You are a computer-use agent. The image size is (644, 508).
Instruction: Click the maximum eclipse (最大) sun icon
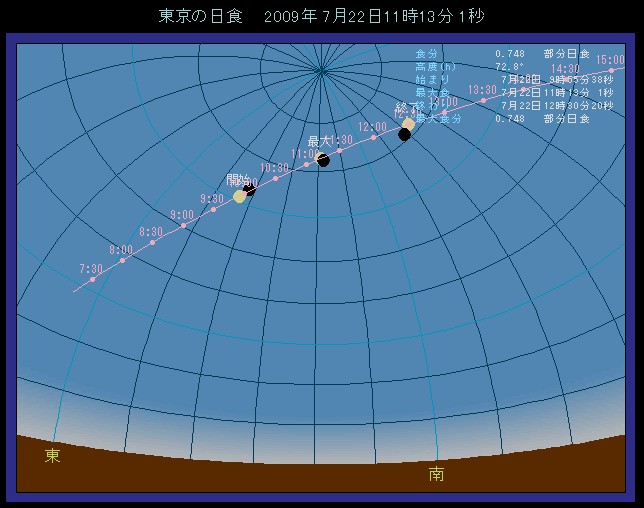[x=322, y=158]
